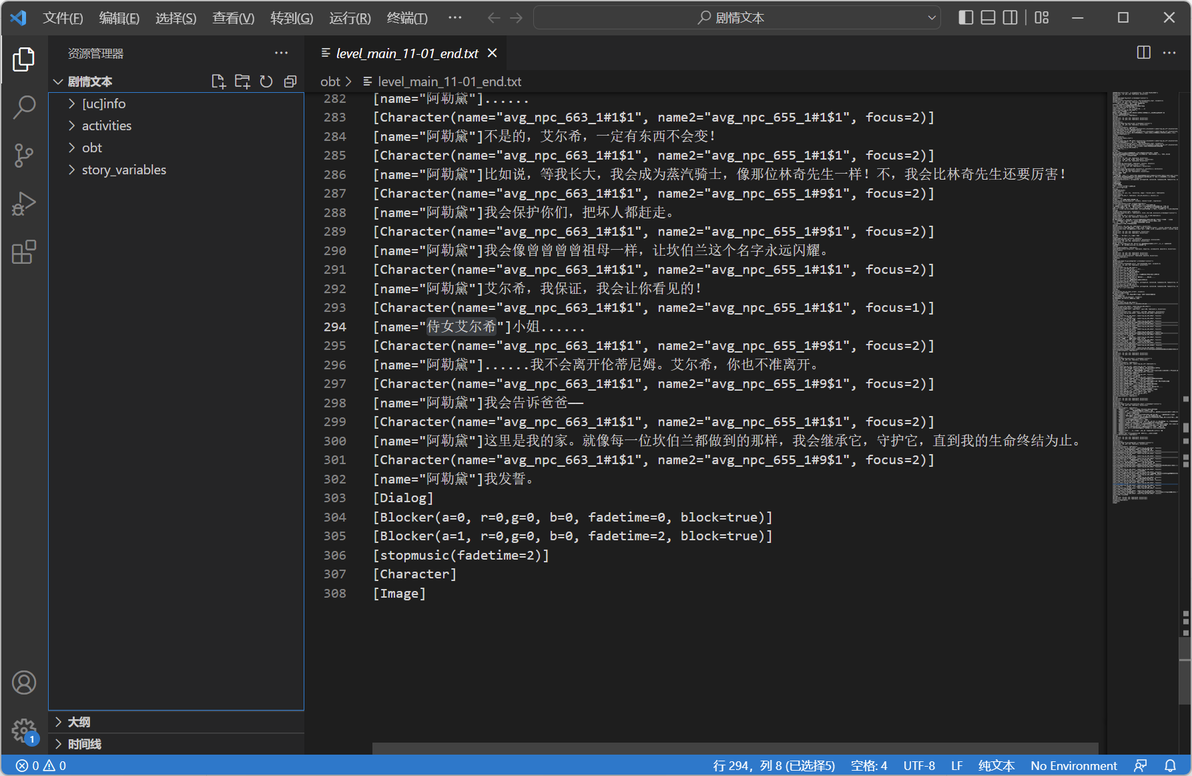This screenshot has width=1192, height=776.
Task: Change language mode 纯文本
Action: coord(996,765)
